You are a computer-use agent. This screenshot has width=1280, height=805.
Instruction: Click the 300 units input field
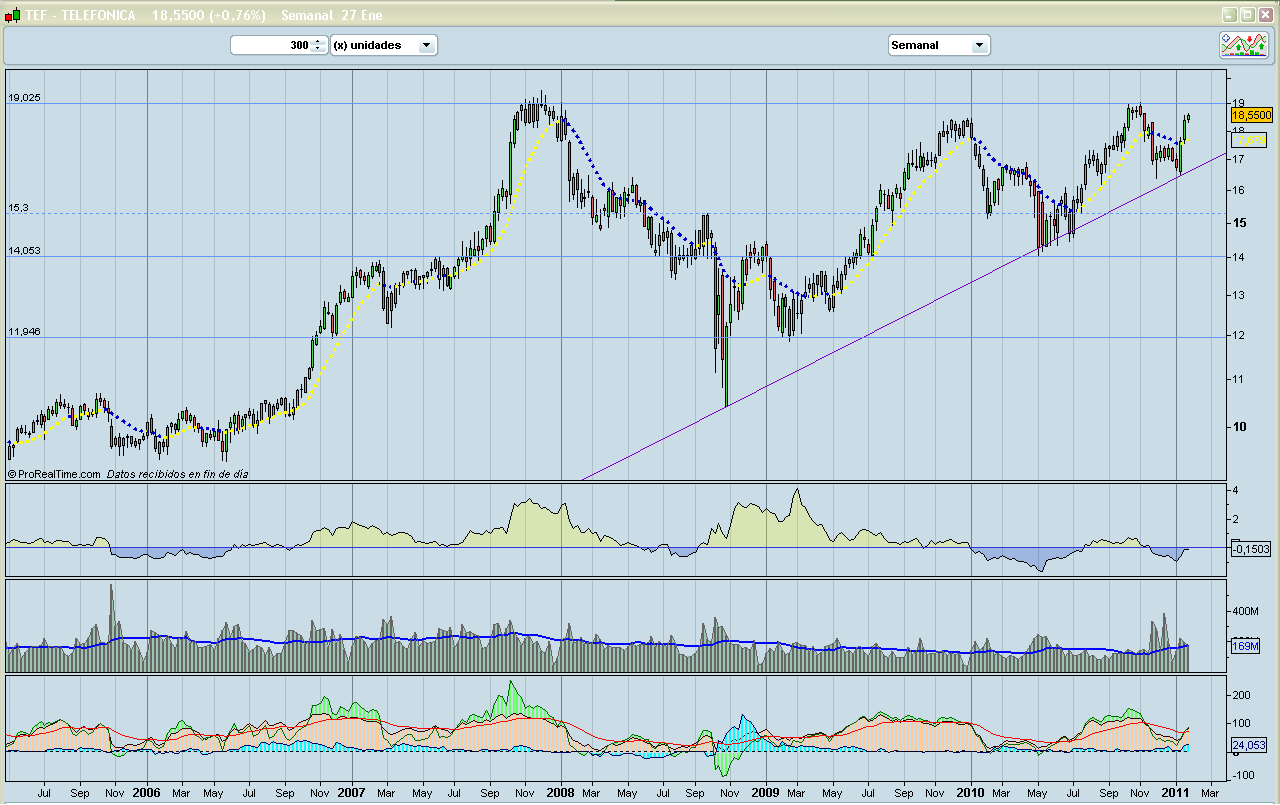[x=272, y=45]
